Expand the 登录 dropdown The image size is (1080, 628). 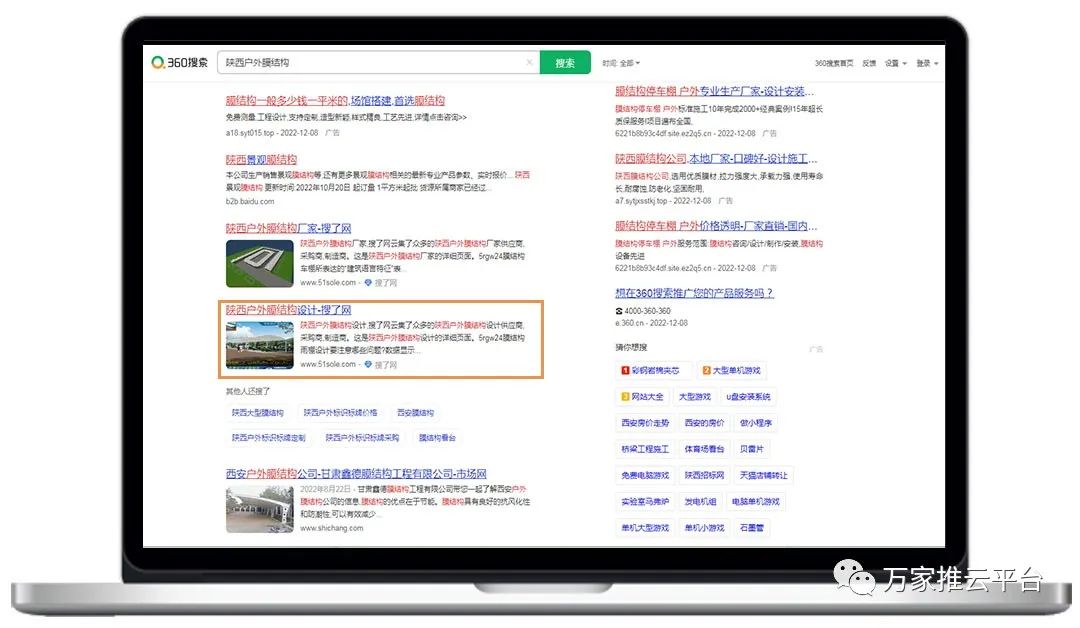pyautogui.click(x=927, y=63)
